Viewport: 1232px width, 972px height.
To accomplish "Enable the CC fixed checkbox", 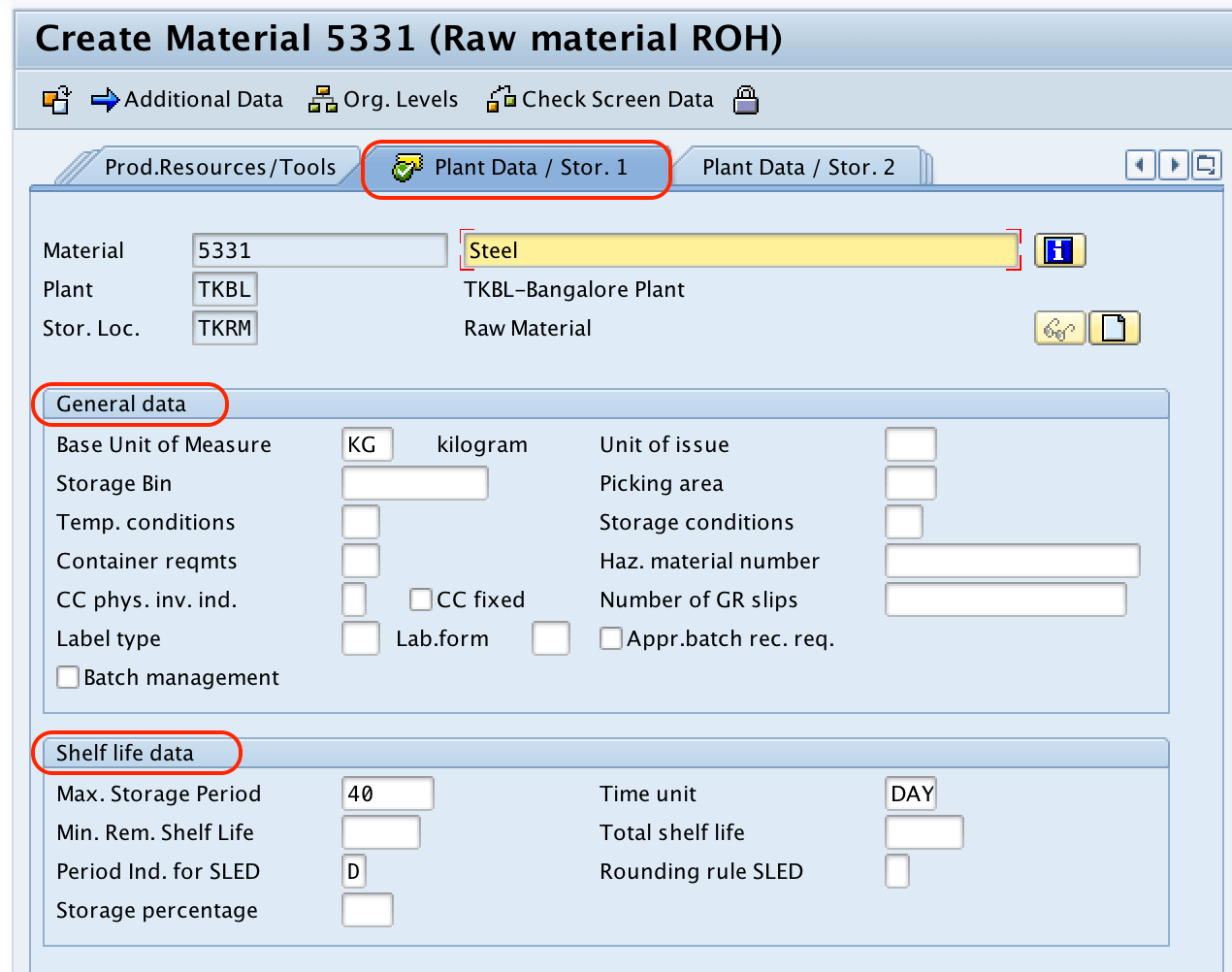I will coord(420,599).
